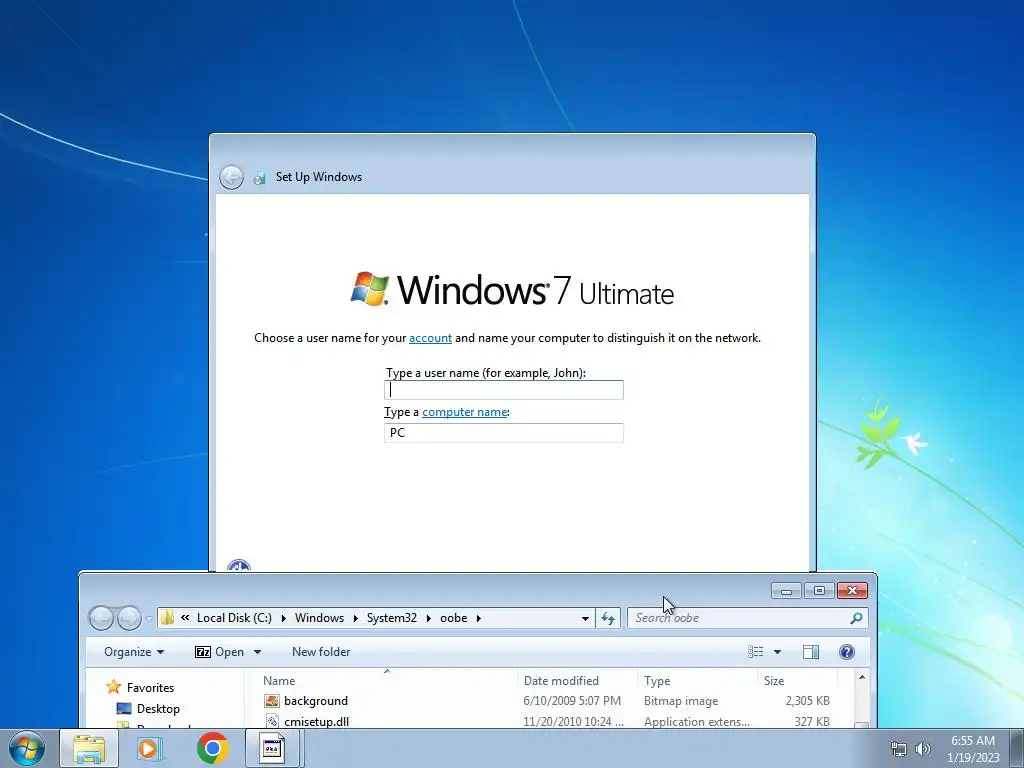Viewport: 1024px width, 768px height.
Task: Click the network tray icon
Action: tap(899, 749)
